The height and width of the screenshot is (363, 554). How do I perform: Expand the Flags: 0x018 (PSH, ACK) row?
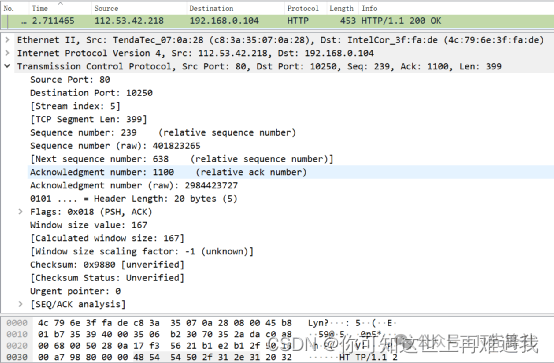[20, 212]
